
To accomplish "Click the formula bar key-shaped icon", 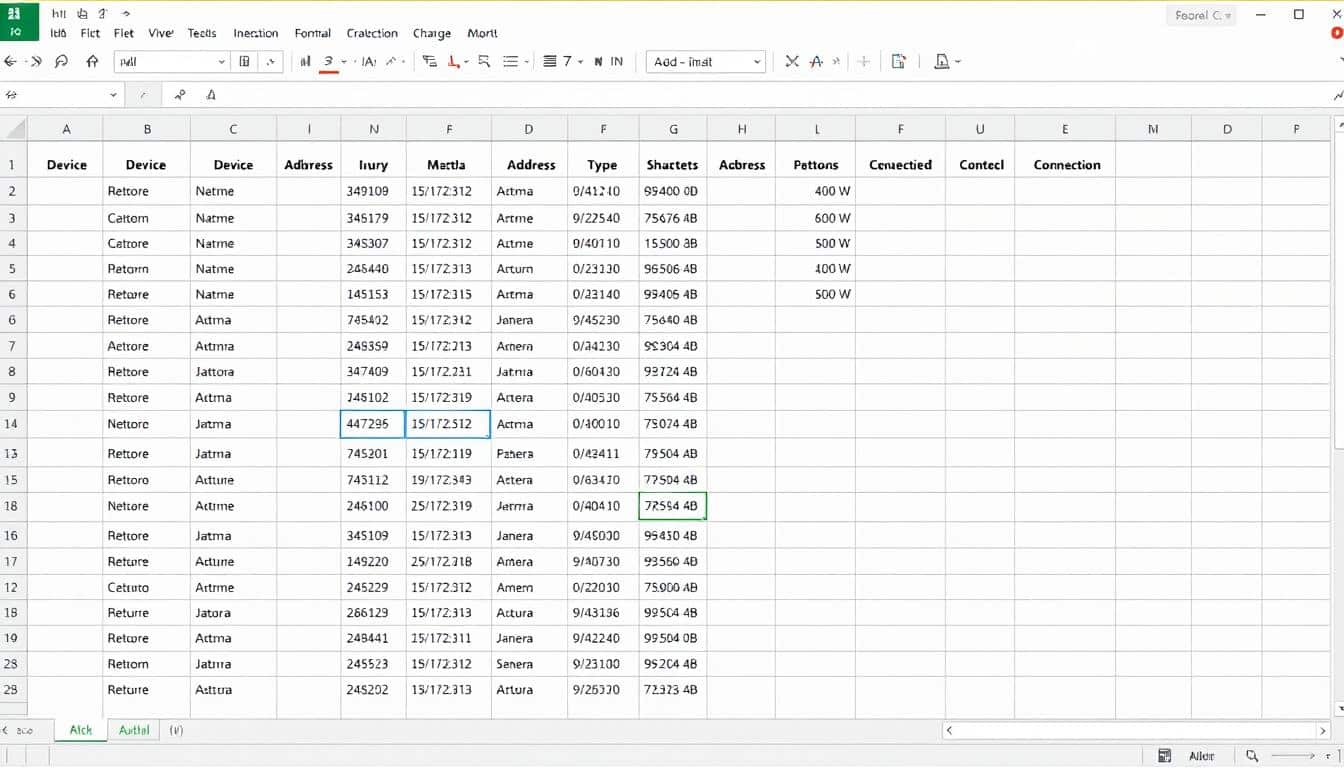I will click(x=180, y=95).
